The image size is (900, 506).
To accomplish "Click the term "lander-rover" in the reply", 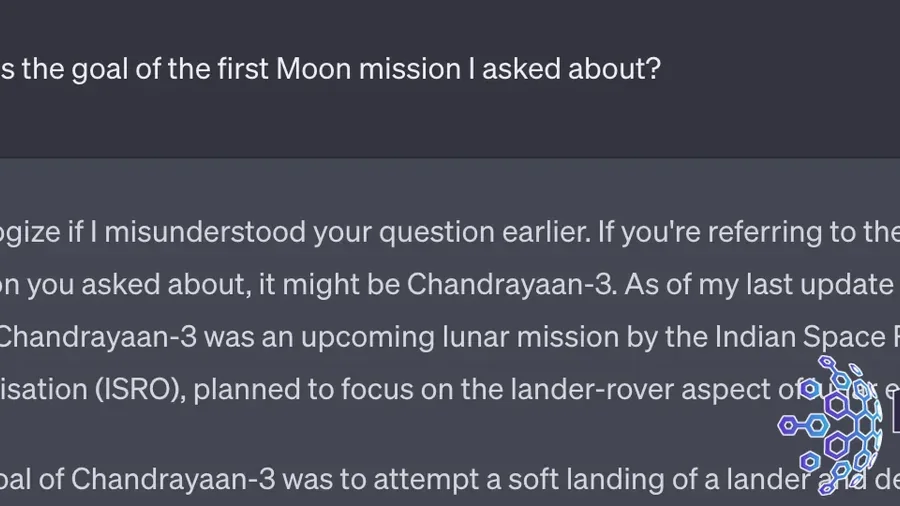I will point(592,389).
